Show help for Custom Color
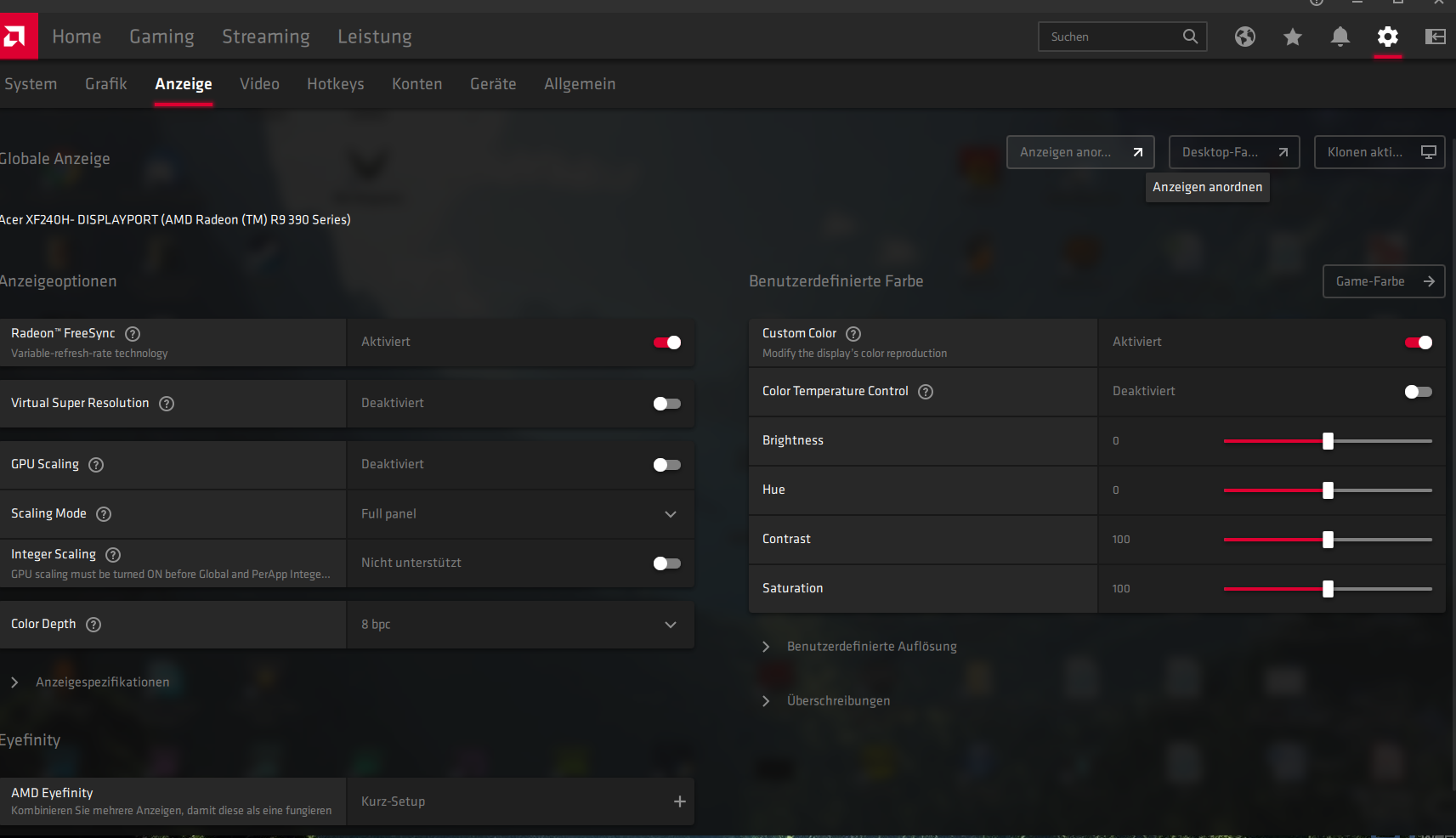The height and width of the screenshot is (838, 1456). point(853,334)
